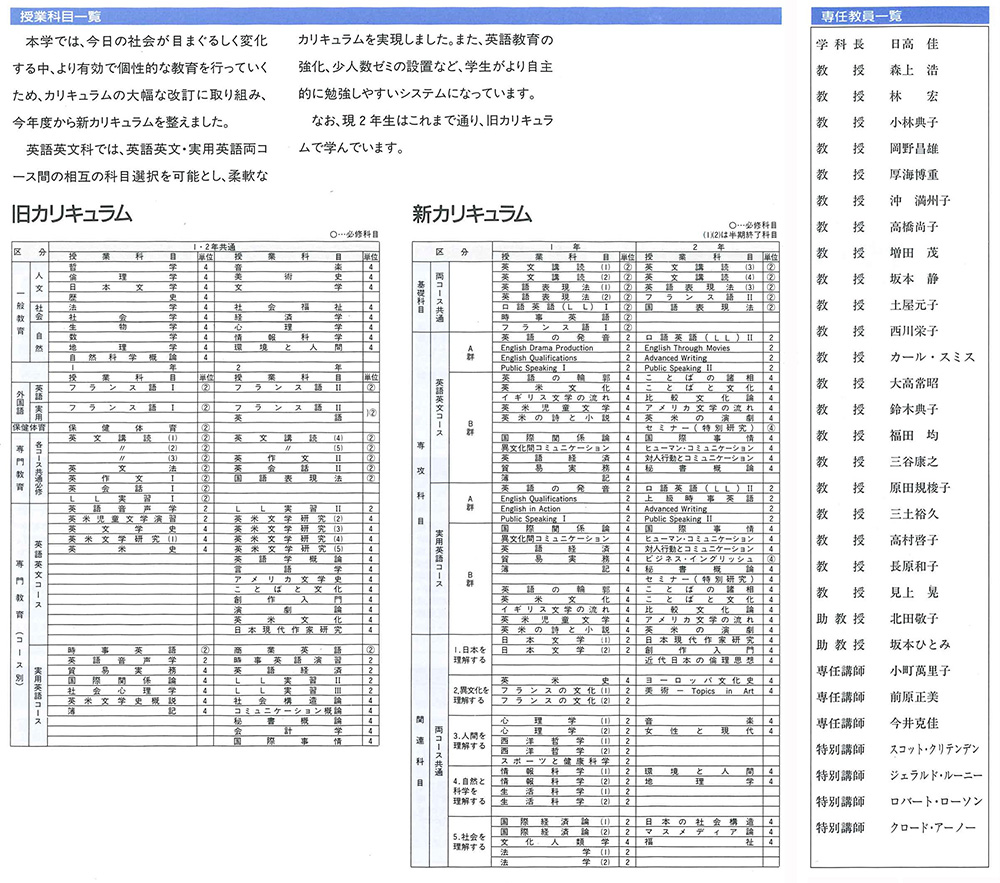The image size is (1000, 883).
Task: Select associate professor 坂本ひとみ
Action: 920,645
